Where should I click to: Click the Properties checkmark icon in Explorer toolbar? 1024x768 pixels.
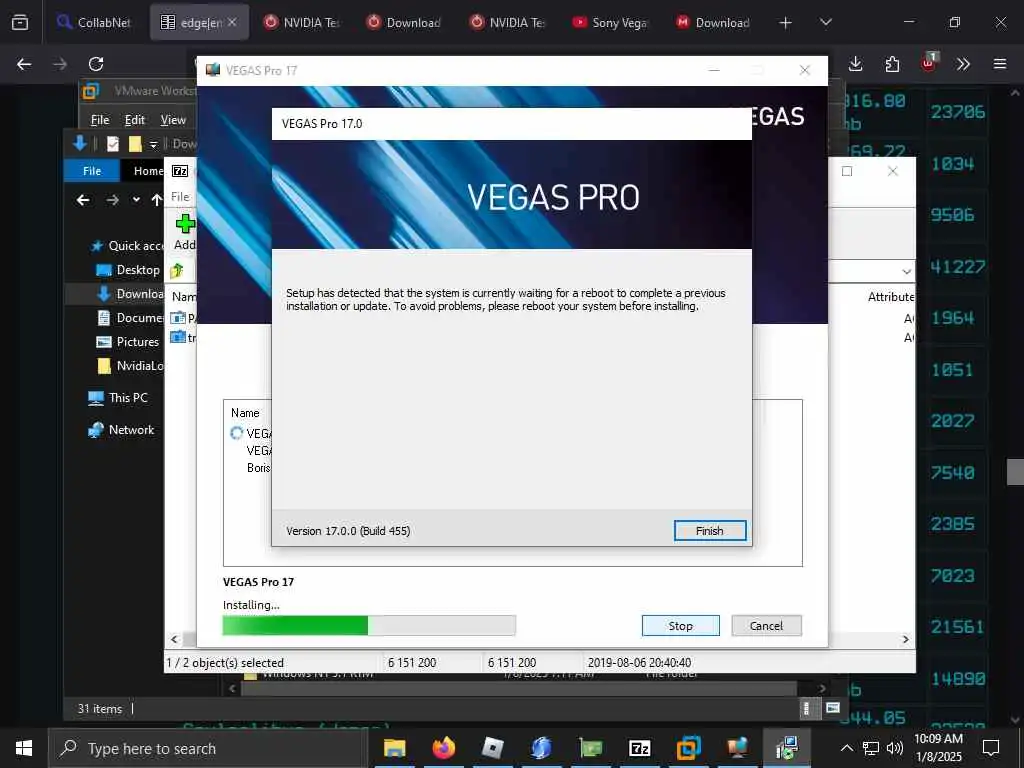tap(113, 144)
